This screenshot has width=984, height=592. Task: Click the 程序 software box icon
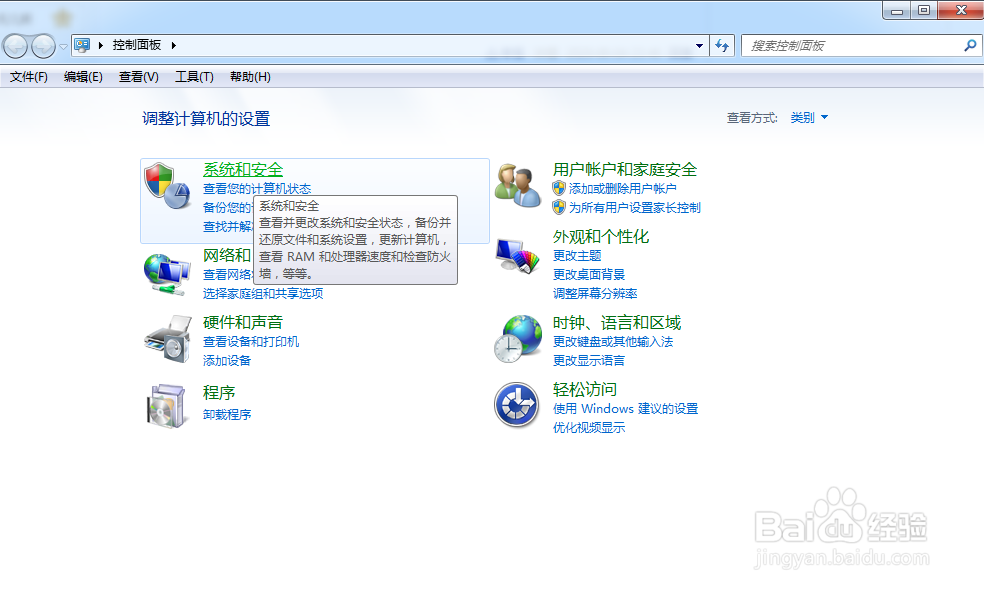click(166, 407)
